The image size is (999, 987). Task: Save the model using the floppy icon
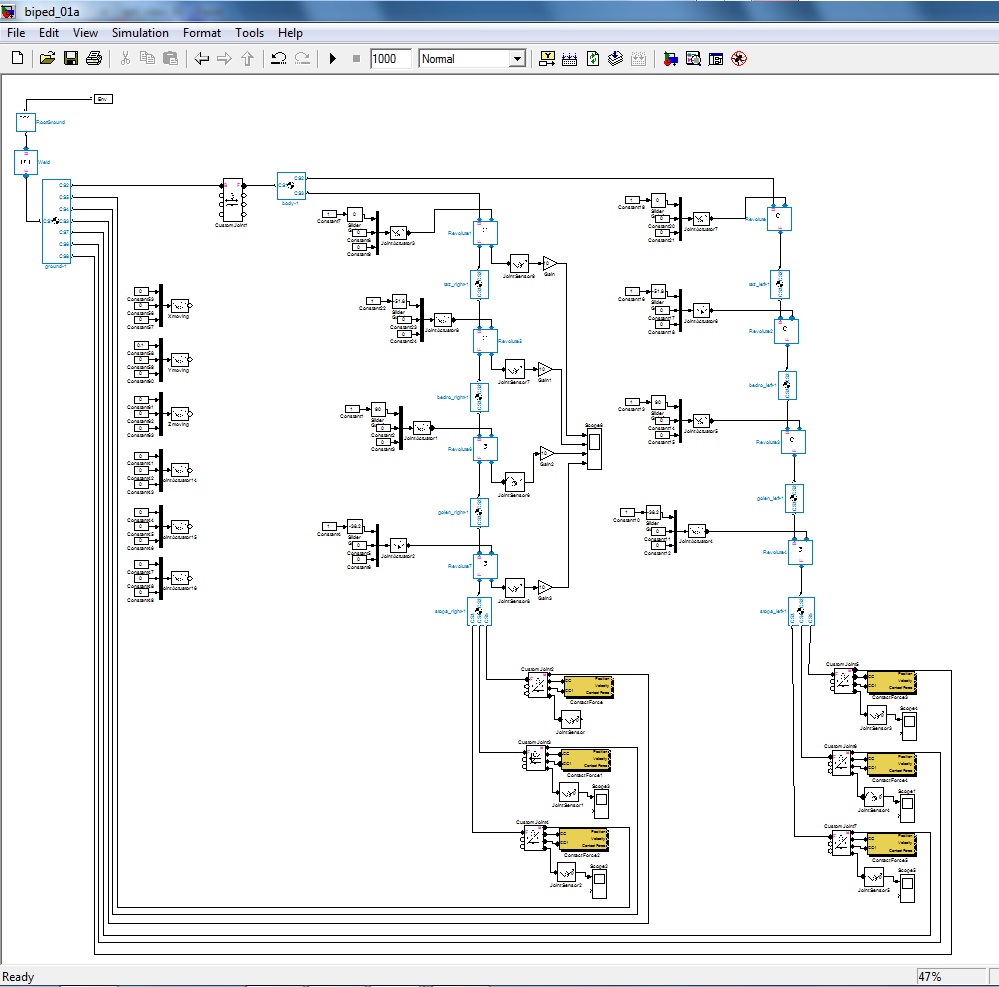[x=71, y=59]
